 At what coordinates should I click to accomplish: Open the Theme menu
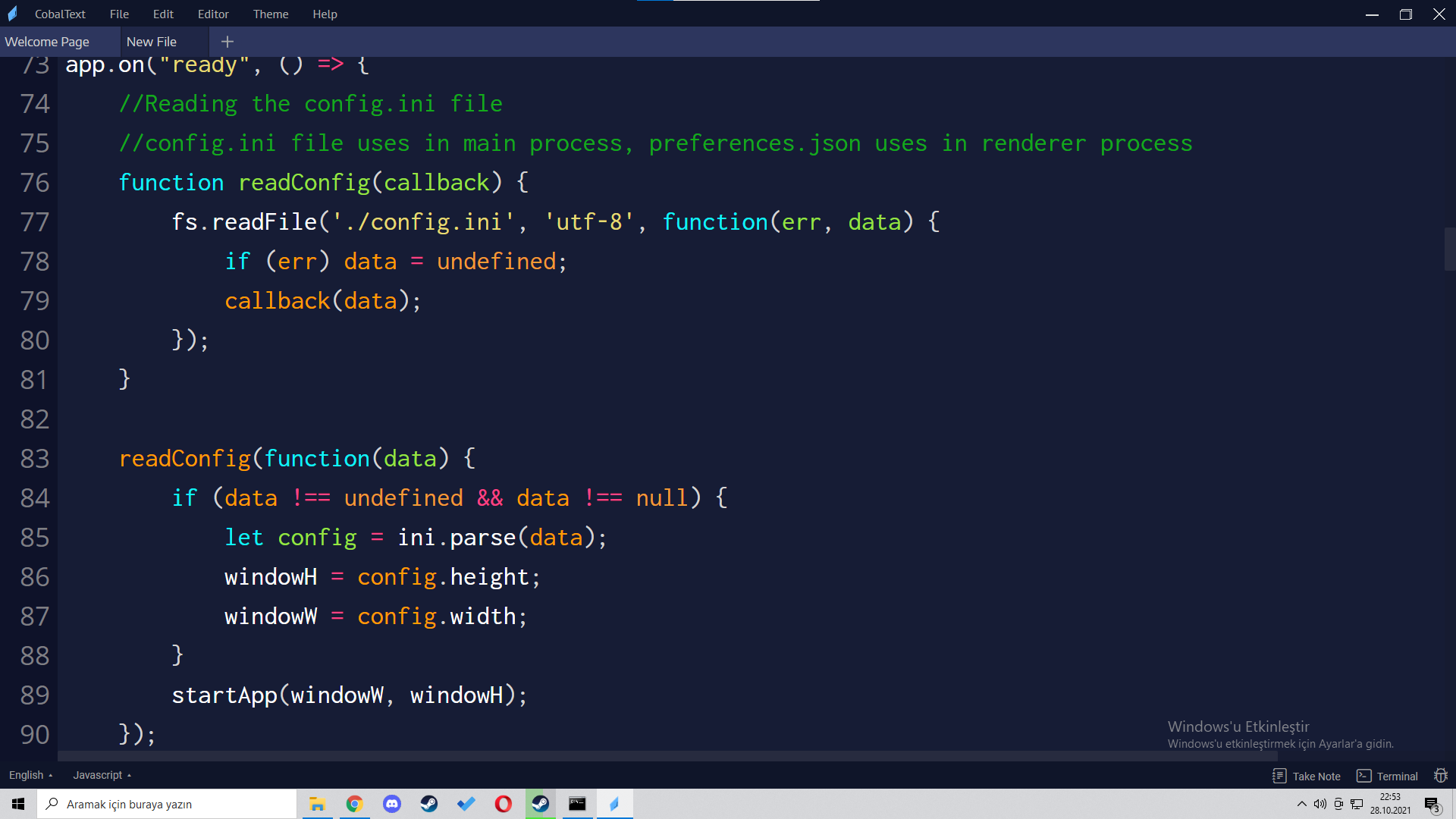[270, 14]
